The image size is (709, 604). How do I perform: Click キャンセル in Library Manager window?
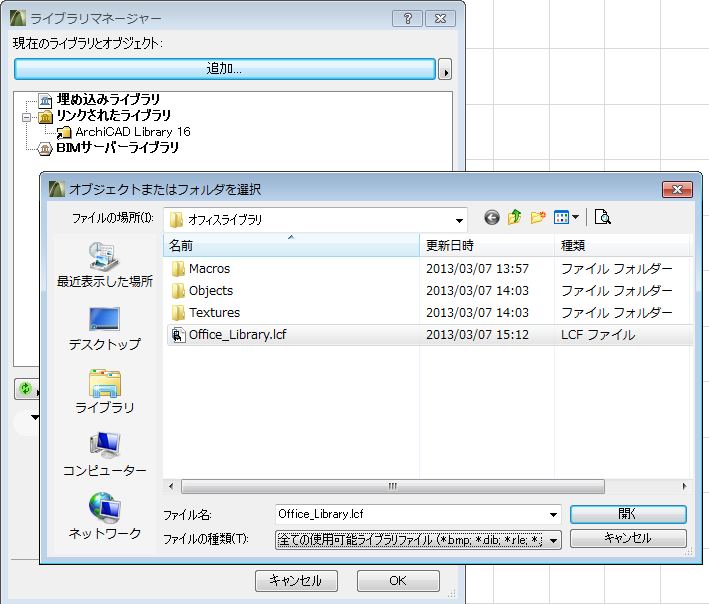[296, 580]
